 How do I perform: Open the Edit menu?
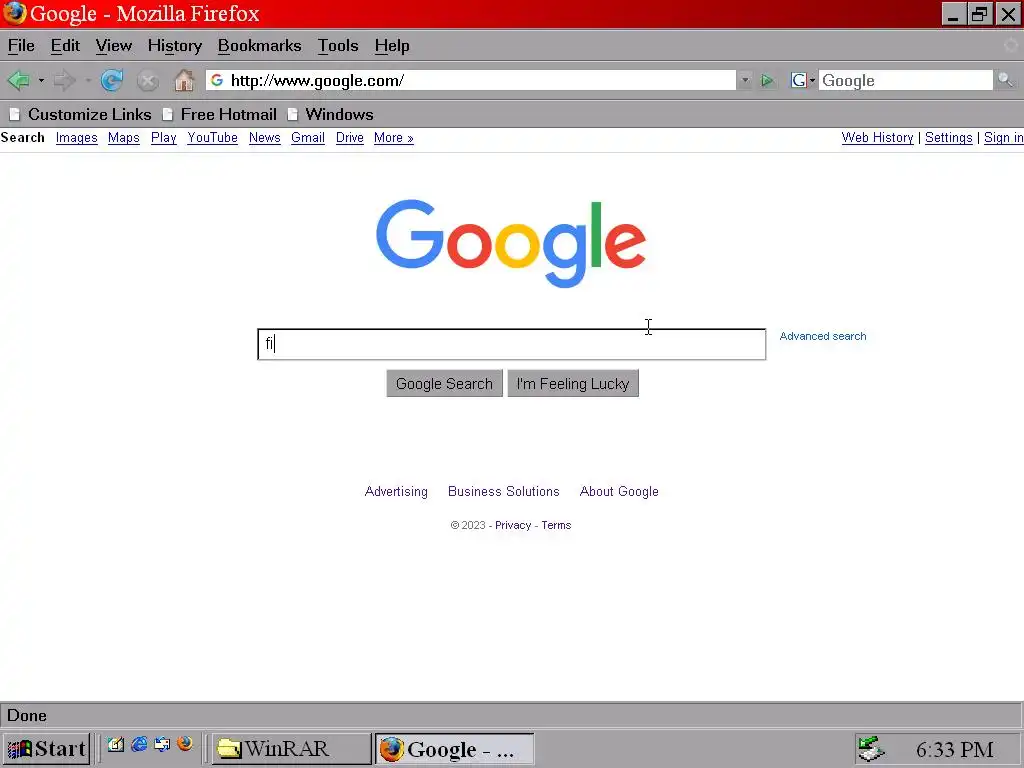pos(65,46)
